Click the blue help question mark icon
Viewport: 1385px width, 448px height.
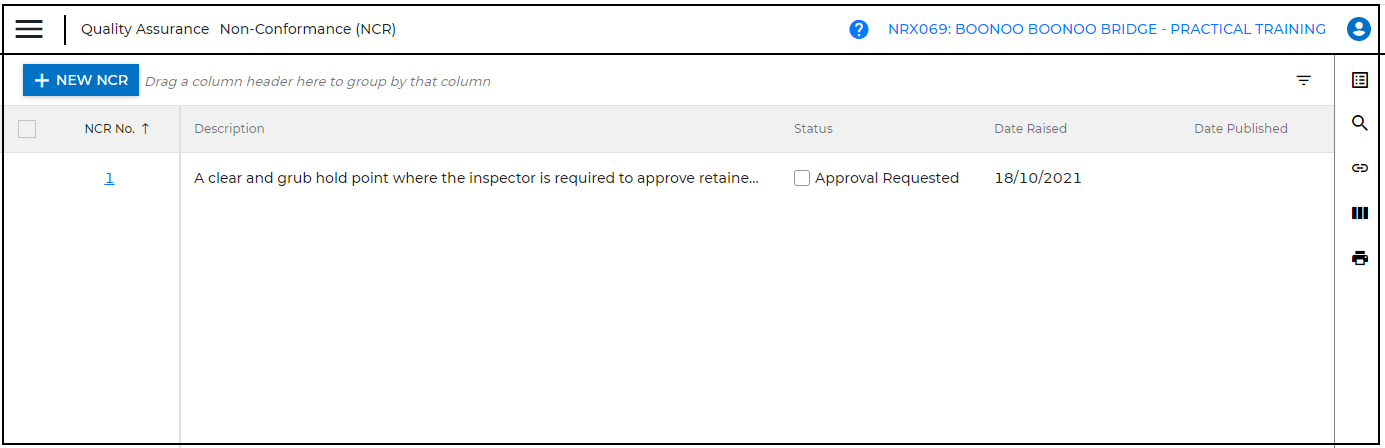click(x=858, y=30)
